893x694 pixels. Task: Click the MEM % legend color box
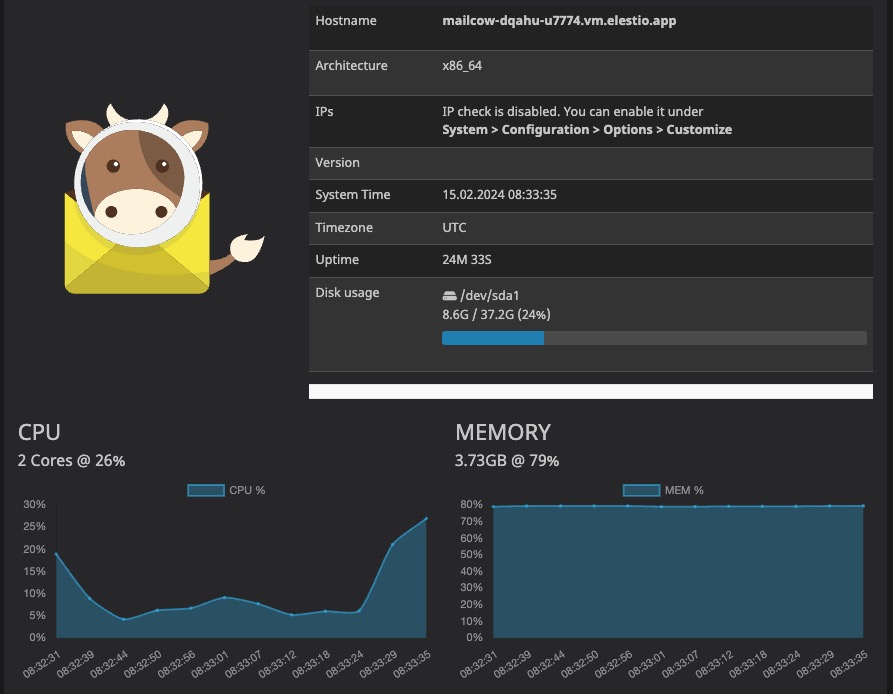[x=640, y=490]
